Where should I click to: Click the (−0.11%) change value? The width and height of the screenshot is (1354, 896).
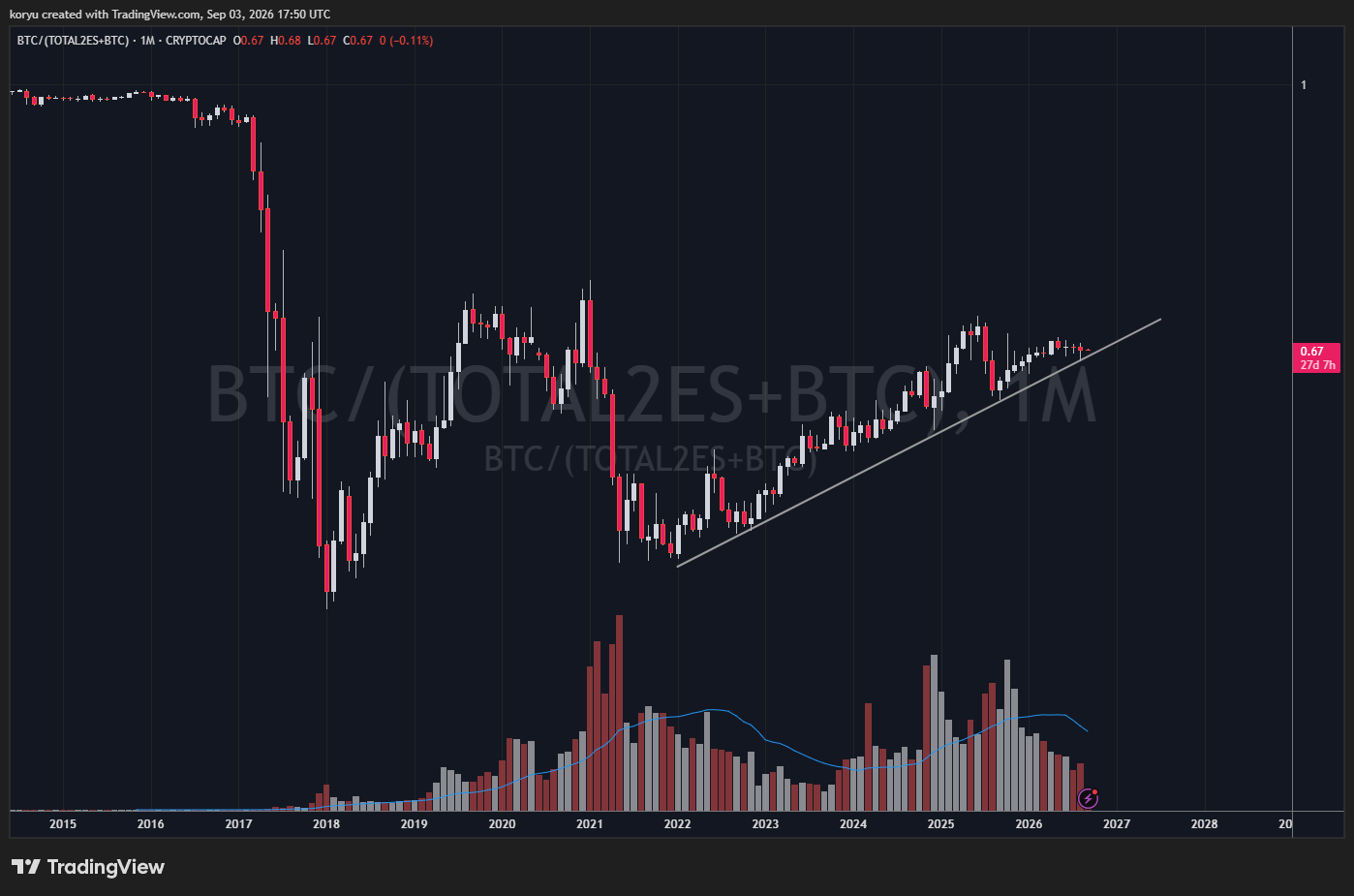pyautogui.click(x=412, y=41)
